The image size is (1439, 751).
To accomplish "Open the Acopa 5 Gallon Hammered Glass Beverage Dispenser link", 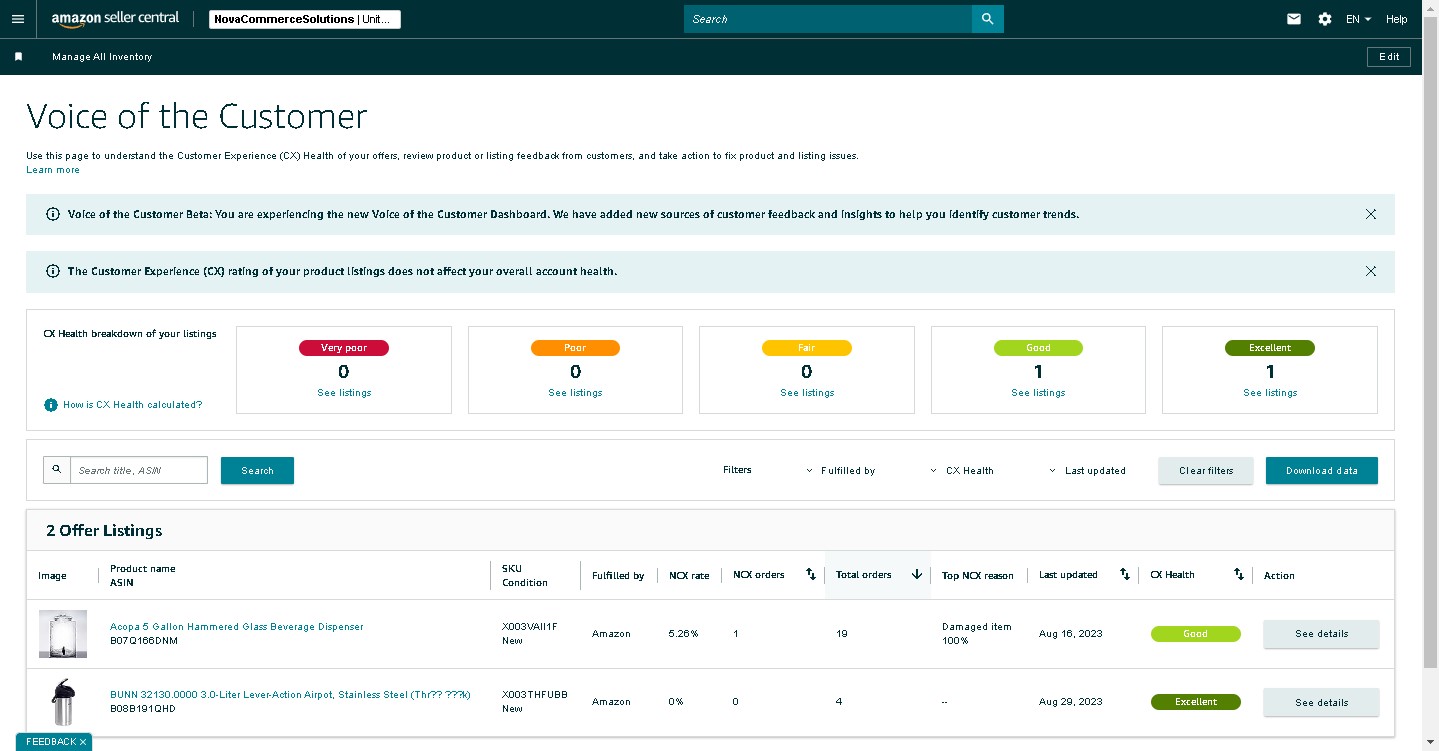I will pyautogui.click(x=237, y=627).
